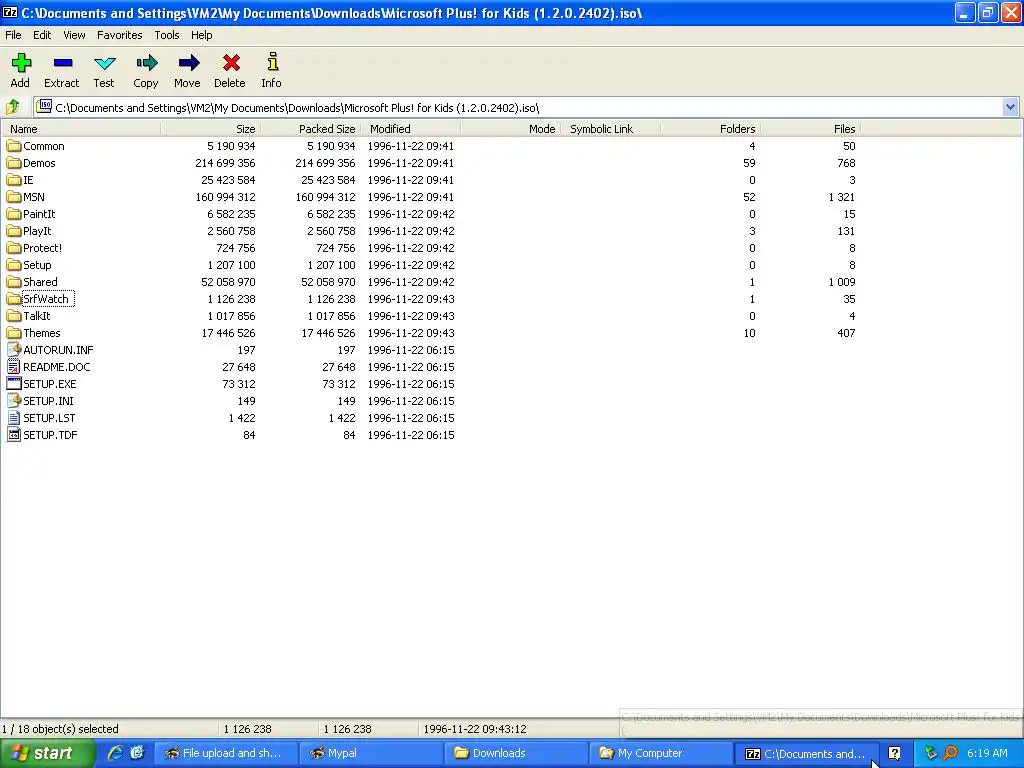Select the IE folder icon

(x=14, y=180)
